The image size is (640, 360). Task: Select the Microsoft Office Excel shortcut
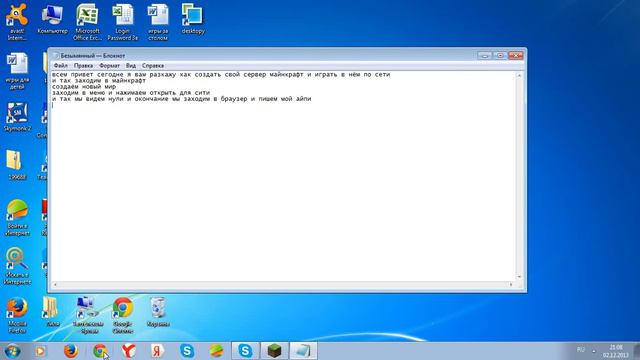point(87,22)
